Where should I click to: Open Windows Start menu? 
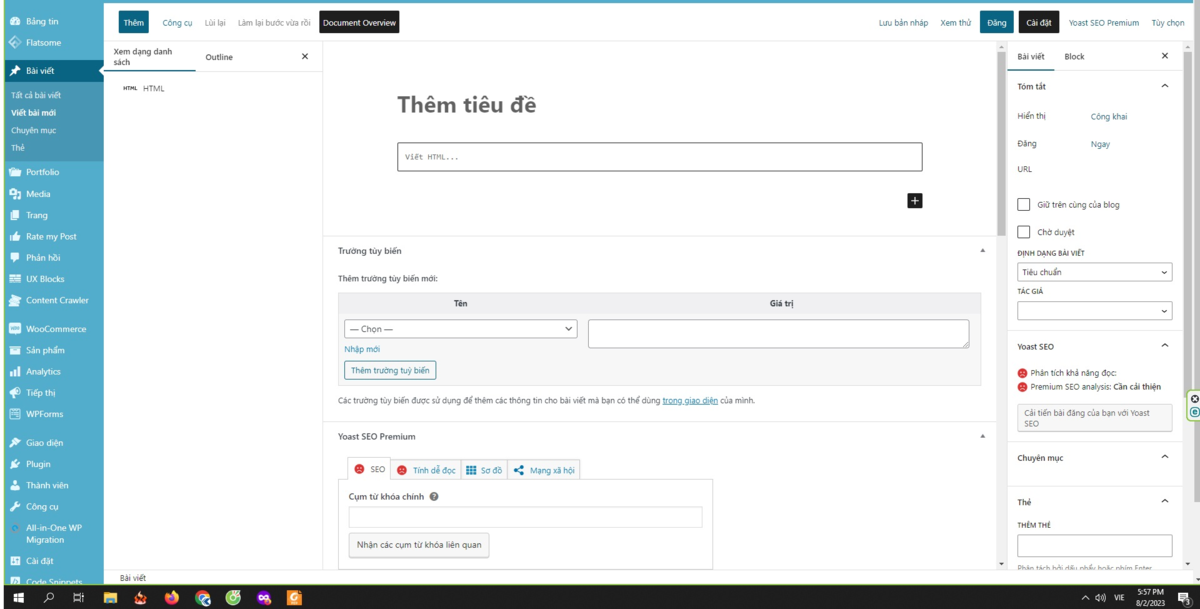(x=18, y=598)
